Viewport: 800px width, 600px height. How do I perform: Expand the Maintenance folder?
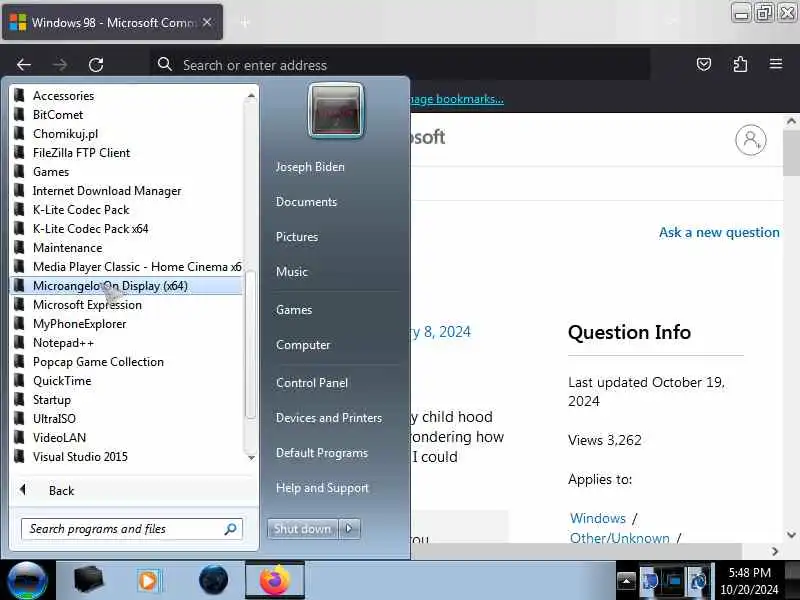point(127,247)
